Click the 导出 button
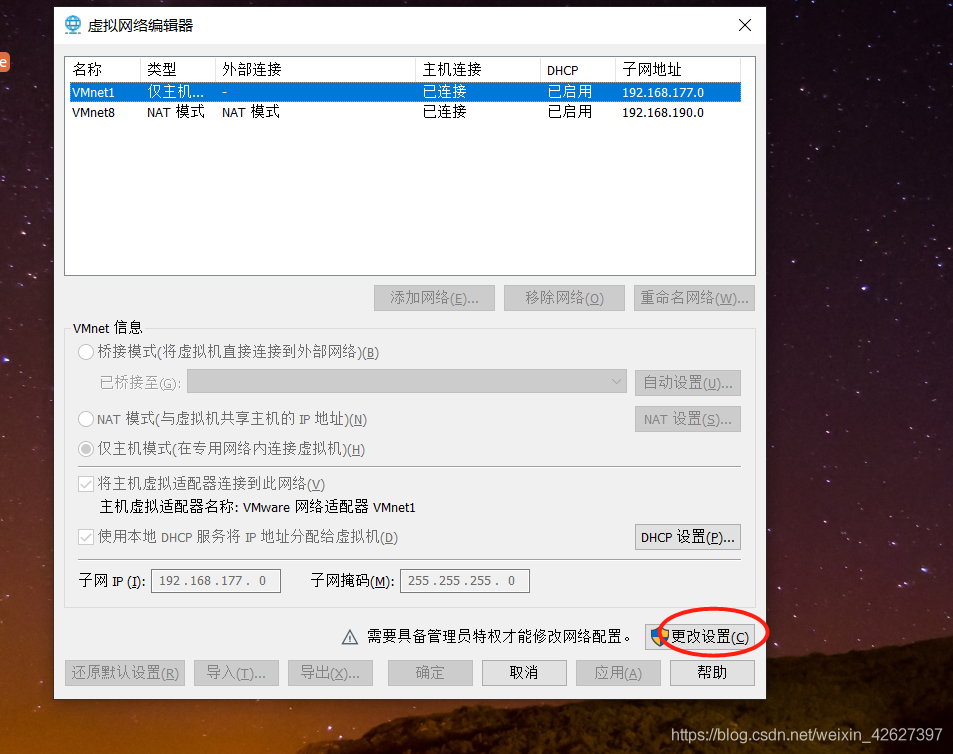Screen dimensions: 953x754 [330, 673]
